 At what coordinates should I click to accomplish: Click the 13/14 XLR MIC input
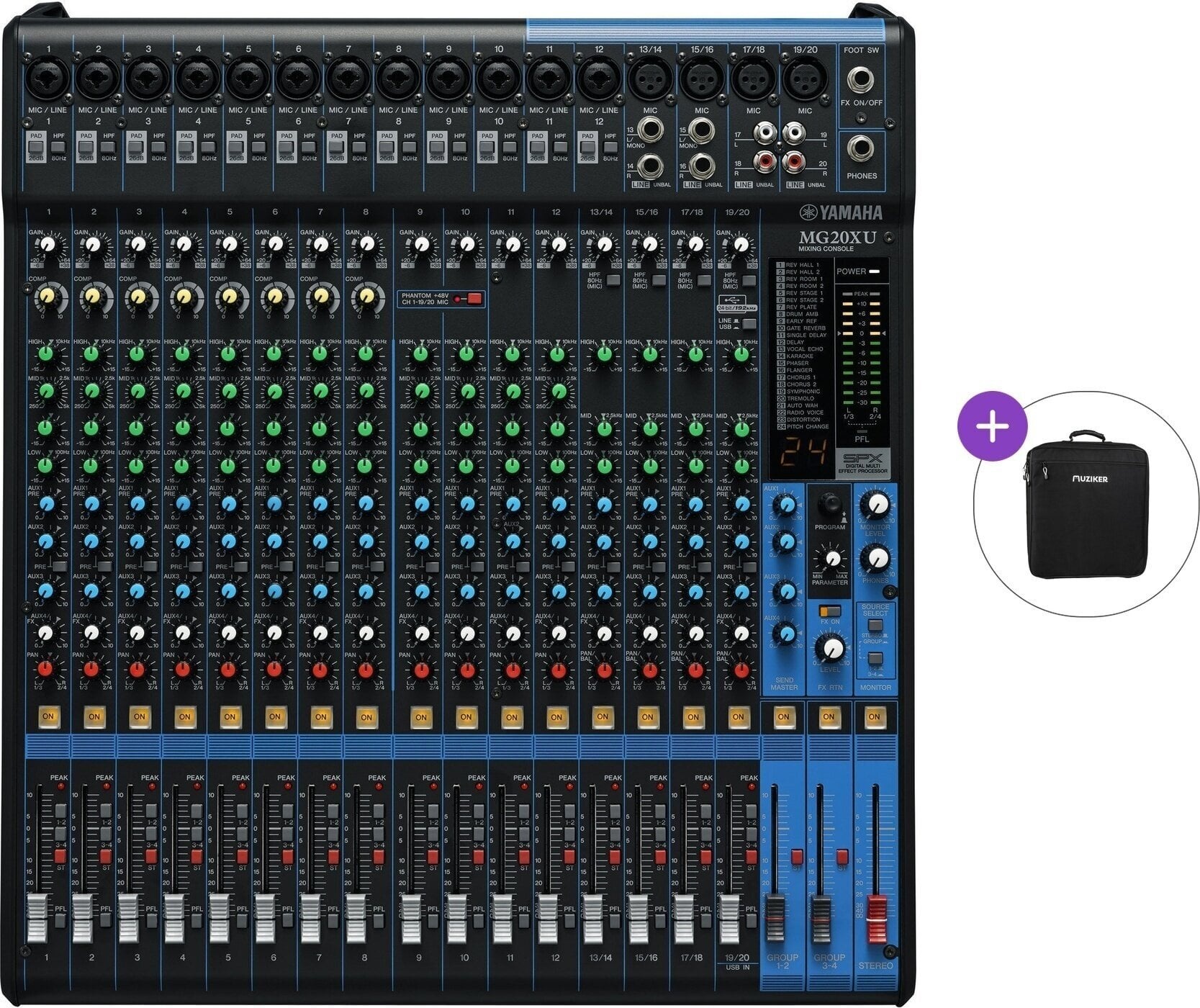click(650, 78)
